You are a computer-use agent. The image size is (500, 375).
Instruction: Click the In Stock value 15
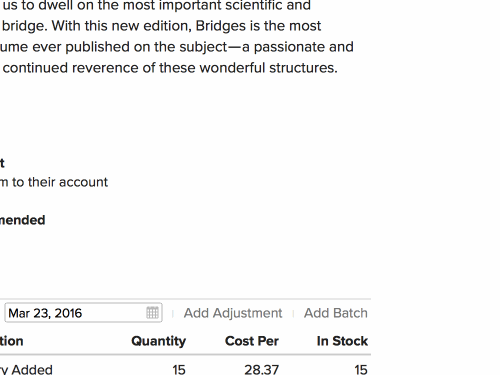[361, 369]
